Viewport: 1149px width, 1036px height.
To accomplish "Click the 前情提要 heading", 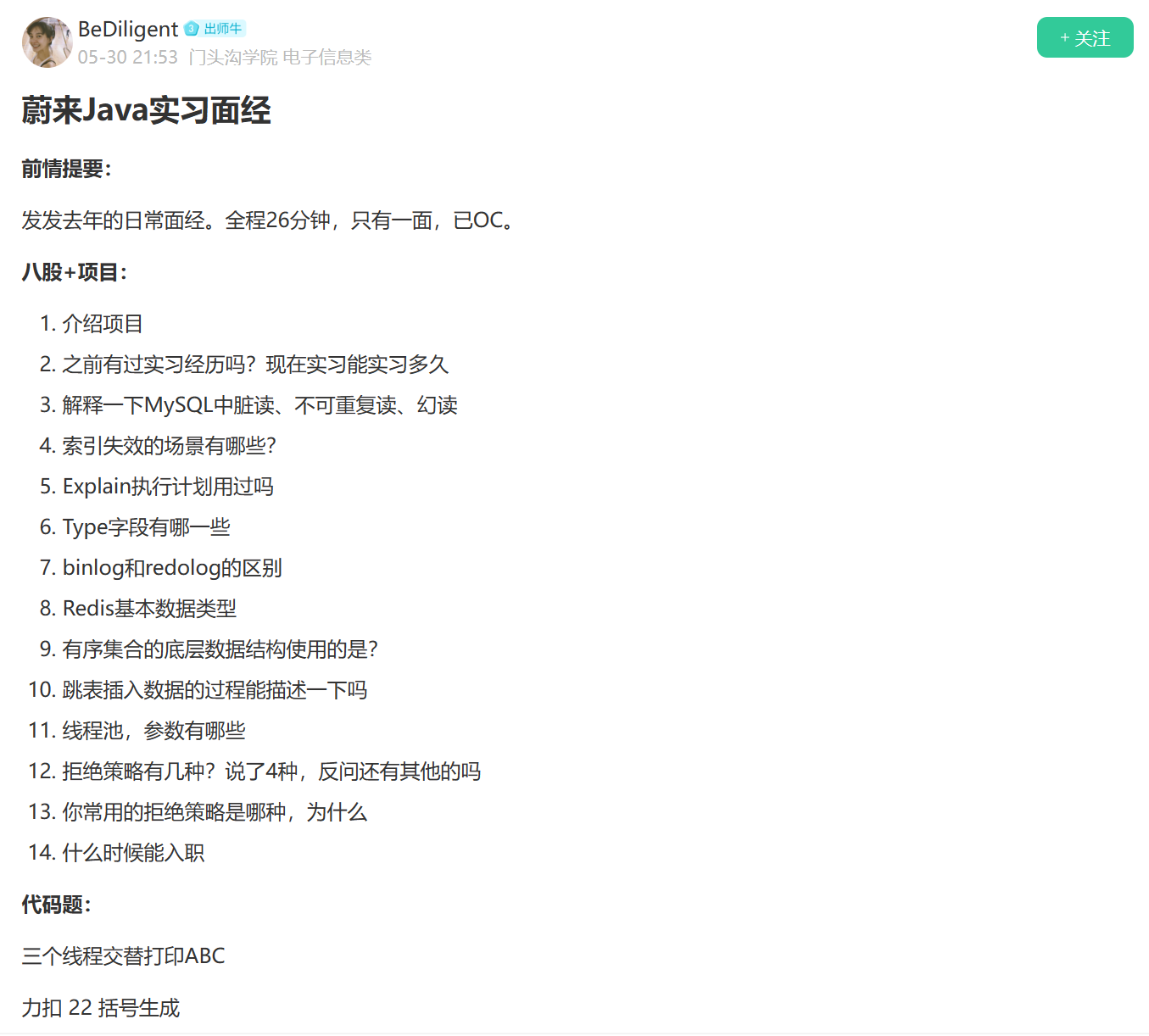I will pos(66,169).
